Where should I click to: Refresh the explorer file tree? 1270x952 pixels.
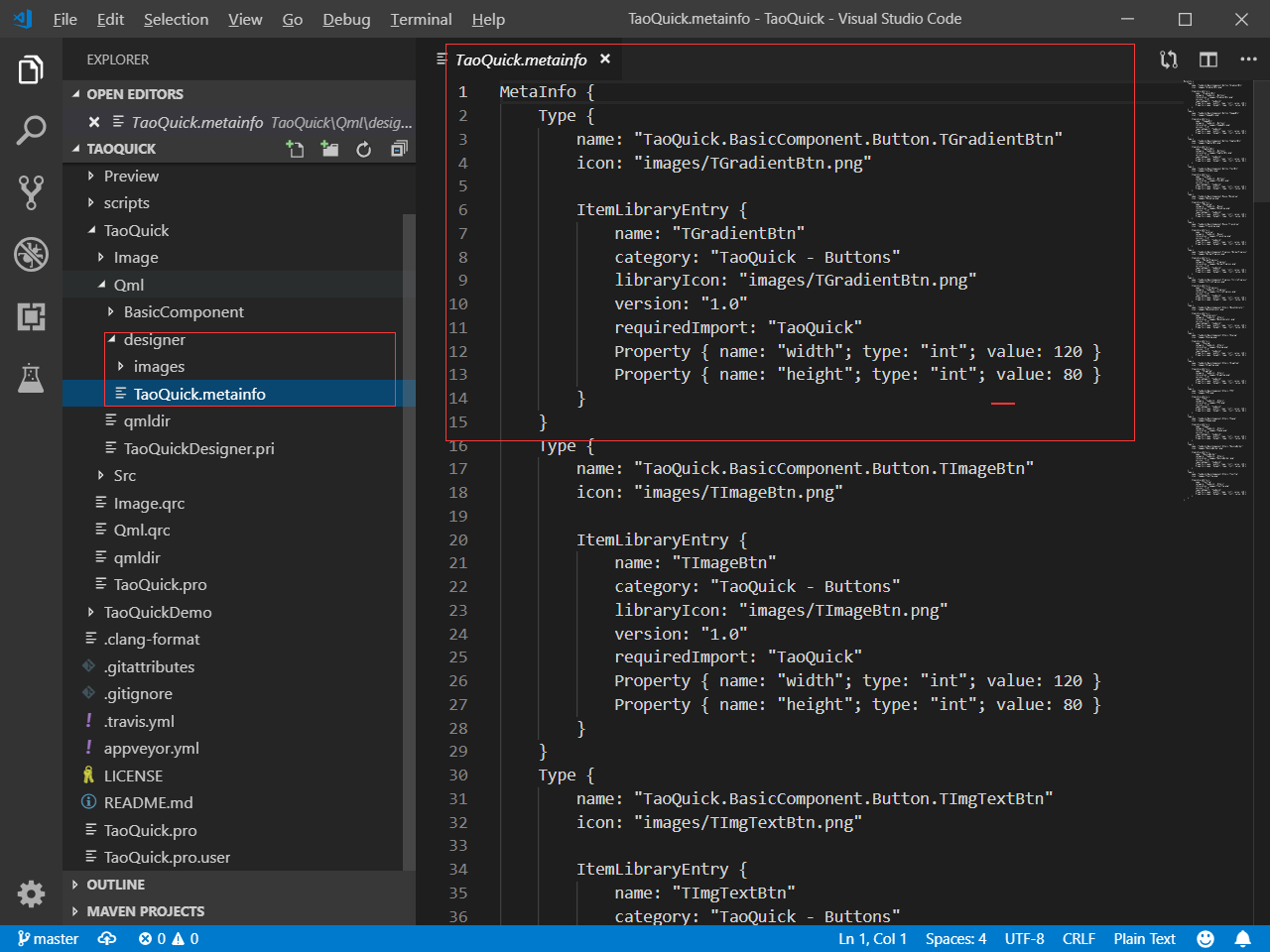[x=364, y=149]
